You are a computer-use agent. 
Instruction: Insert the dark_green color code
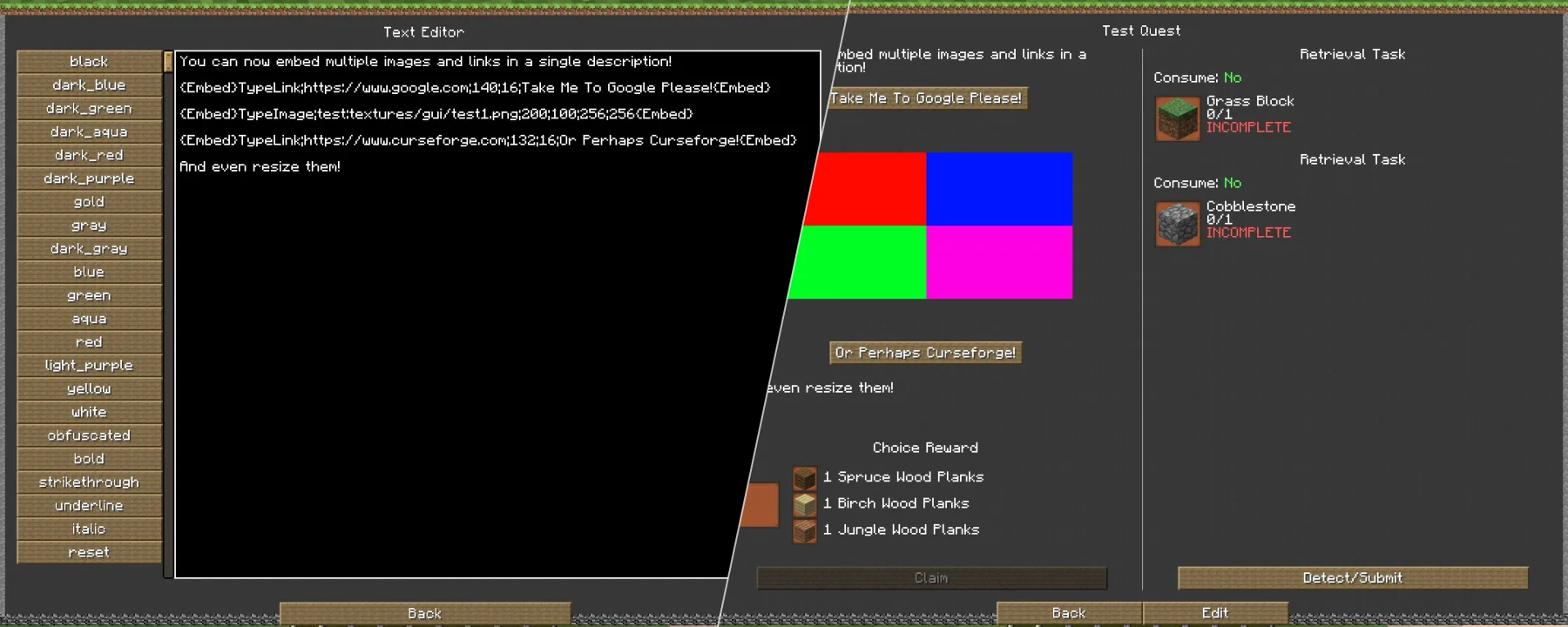click(x=90, y=109)
